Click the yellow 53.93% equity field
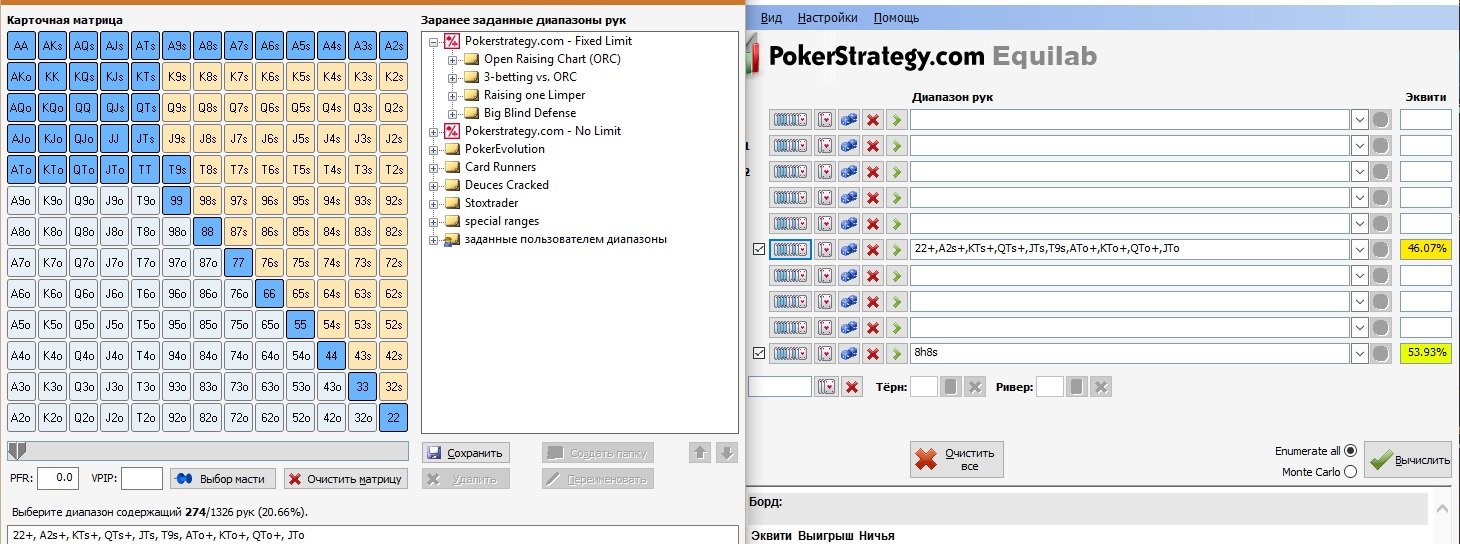Viewport: 1460px width, 544px height. pyautogui.click(x=1425, y=353)
